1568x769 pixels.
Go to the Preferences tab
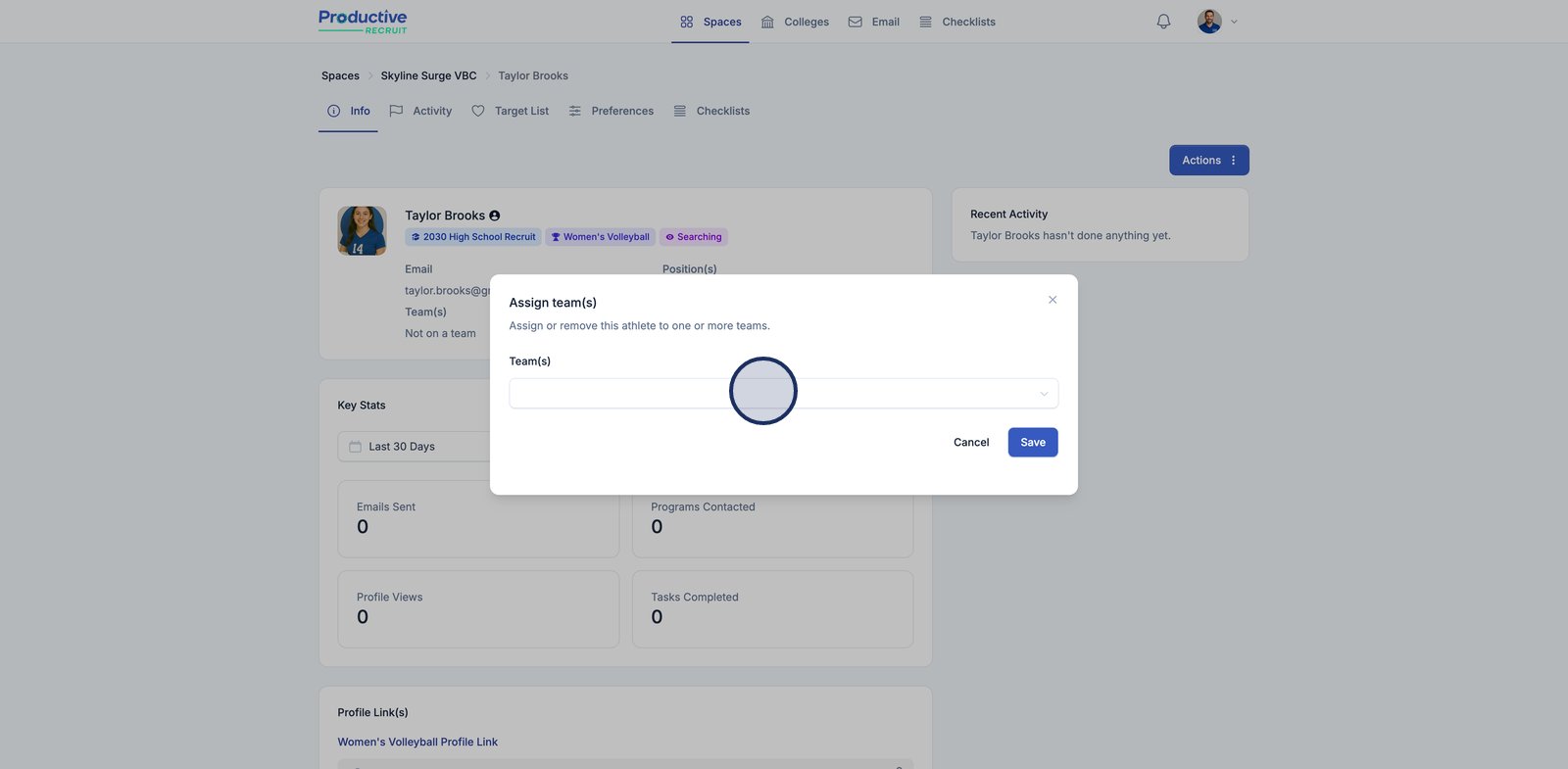tap(612, 111)
